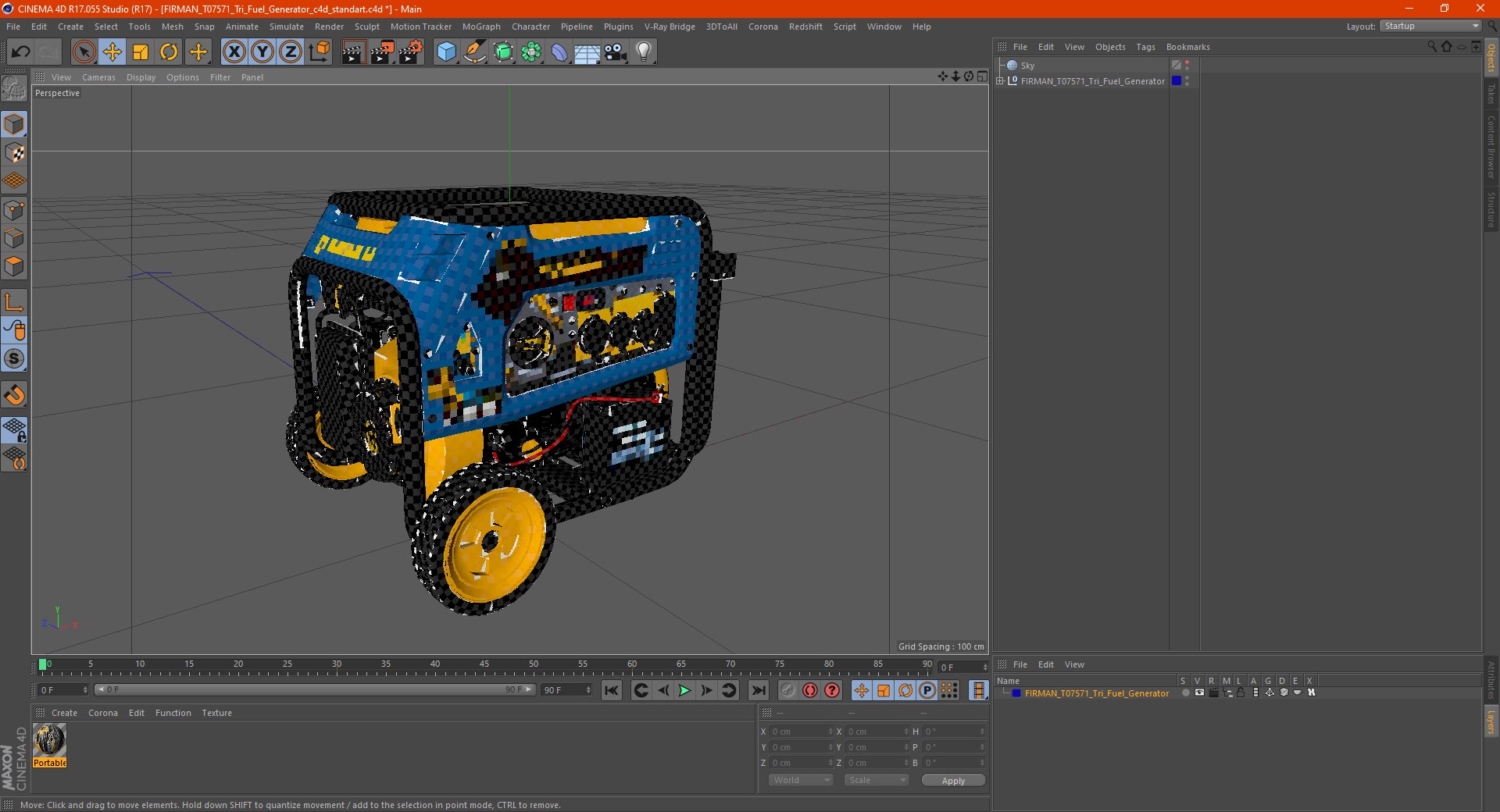This screenshot has height=812, width=1500.
Task: Toggle Y axis lock
Action: point(262,52)
